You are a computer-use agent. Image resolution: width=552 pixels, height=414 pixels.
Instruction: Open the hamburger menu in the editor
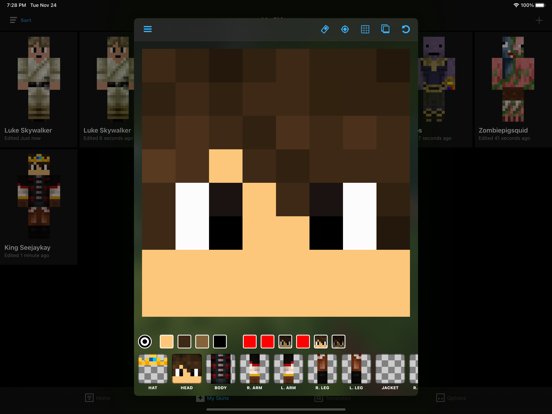point(148,29)
